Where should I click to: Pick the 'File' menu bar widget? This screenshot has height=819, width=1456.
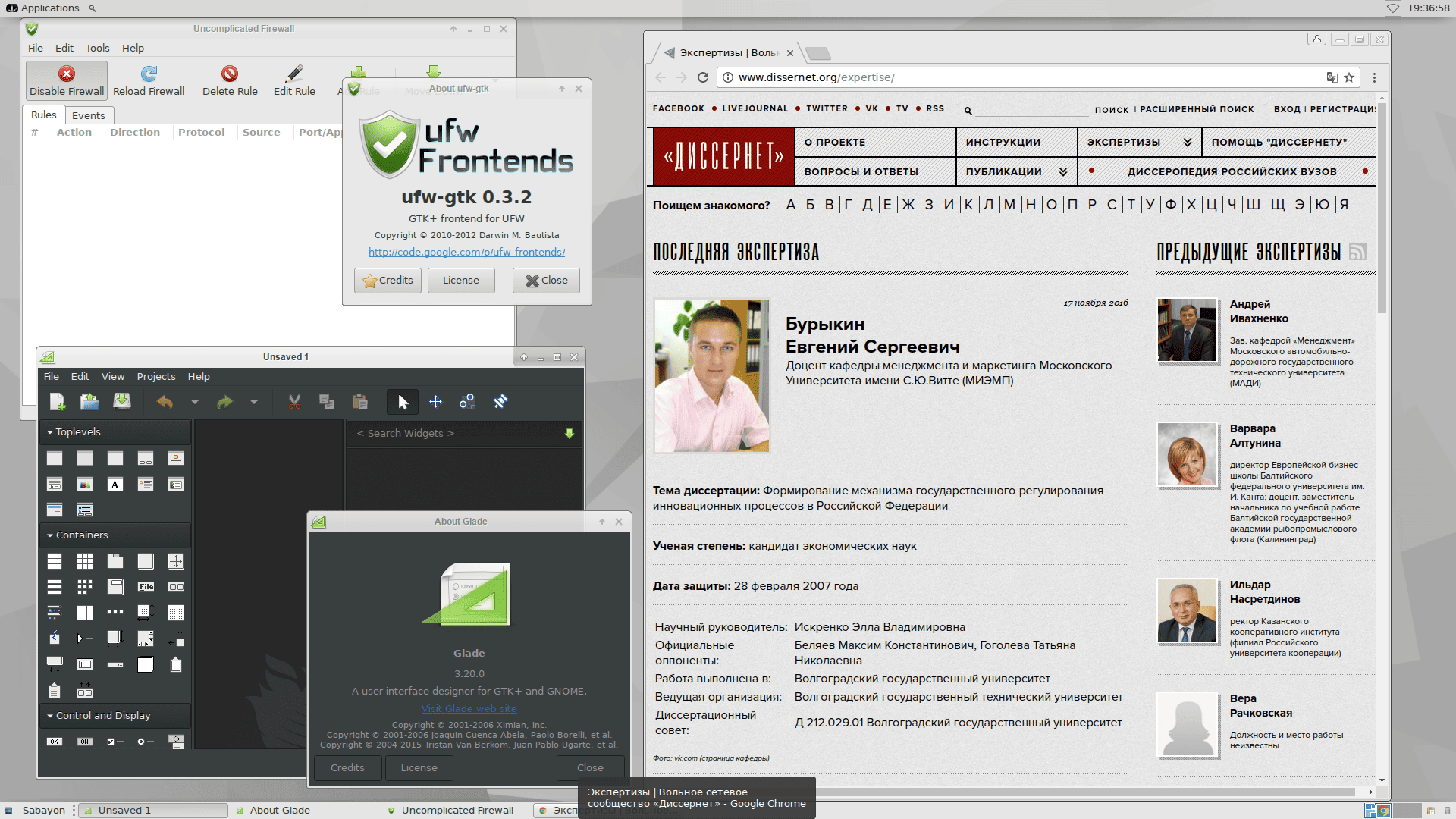tap(146, 587)
